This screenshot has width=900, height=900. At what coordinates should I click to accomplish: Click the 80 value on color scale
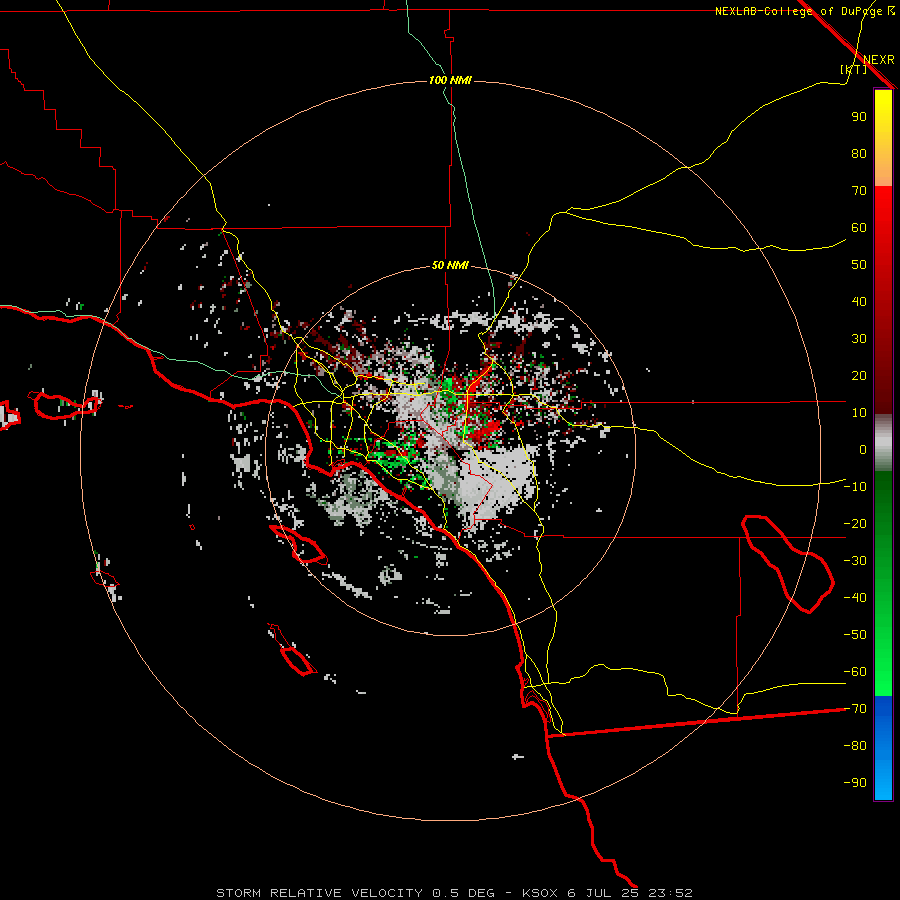click(x=859, y=153)
